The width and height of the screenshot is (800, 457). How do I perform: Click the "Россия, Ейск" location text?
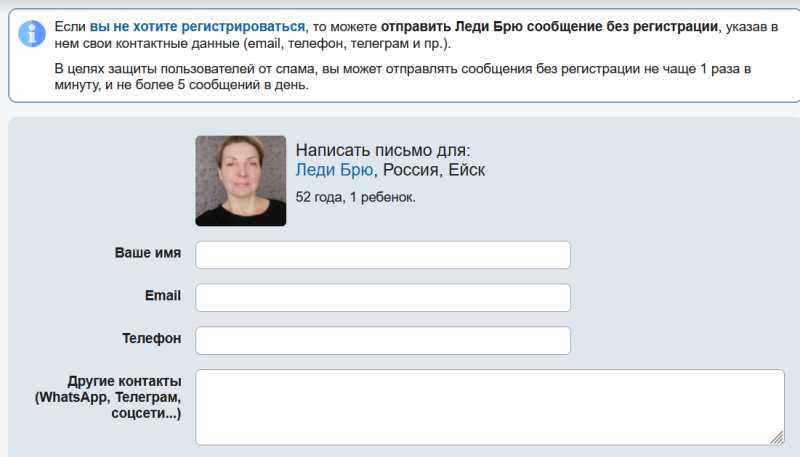click(433, 170)
